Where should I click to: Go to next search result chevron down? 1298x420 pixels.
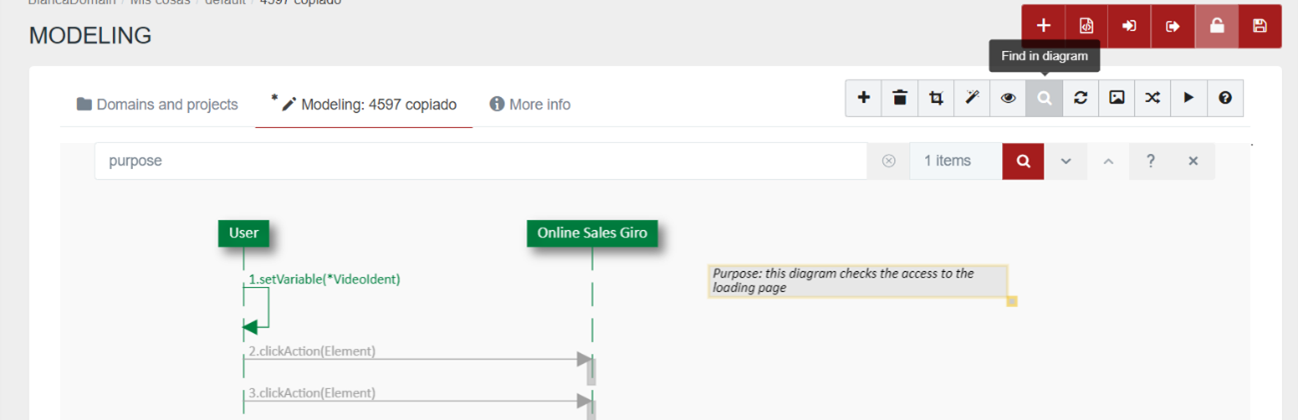[1066, 161]
